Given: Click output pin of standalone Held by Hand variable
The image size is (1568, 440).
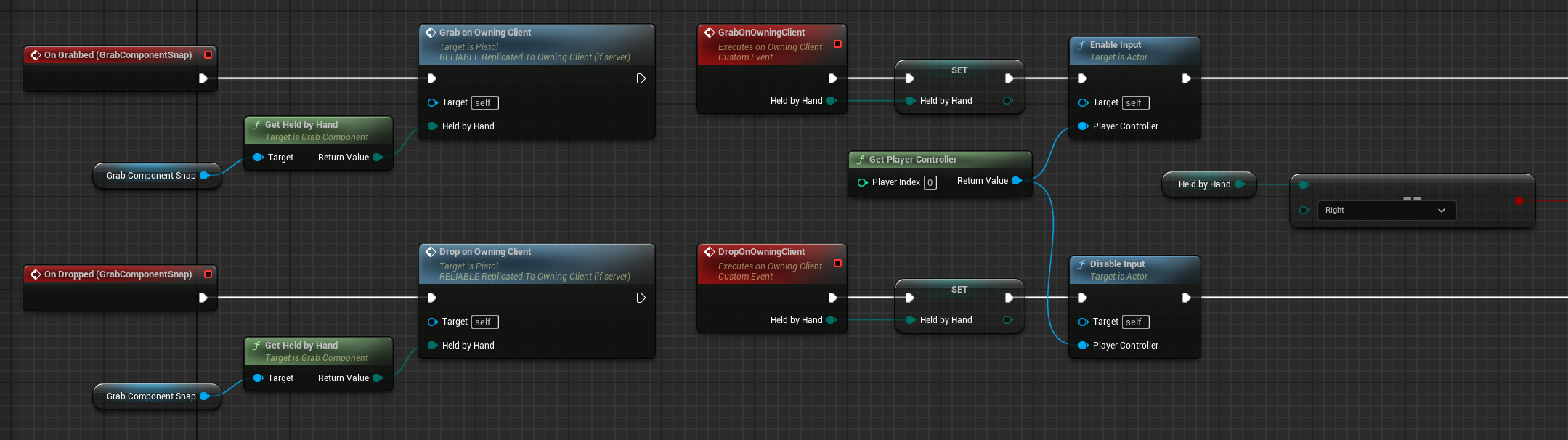Looking at the screenshot, I should pyautogui.click(x=1240, y=184).
